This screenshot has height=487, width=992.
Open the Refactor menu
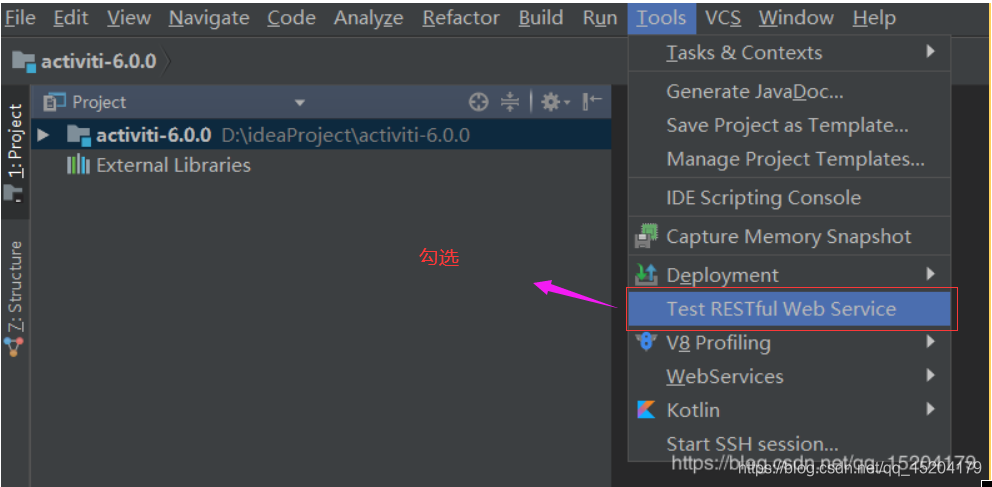[x=461, y=18]
